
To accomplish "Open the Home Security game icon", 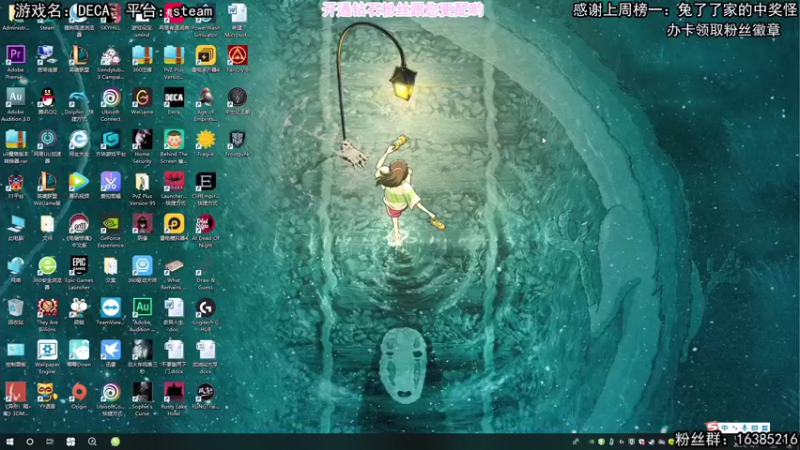I will point(142,146).
